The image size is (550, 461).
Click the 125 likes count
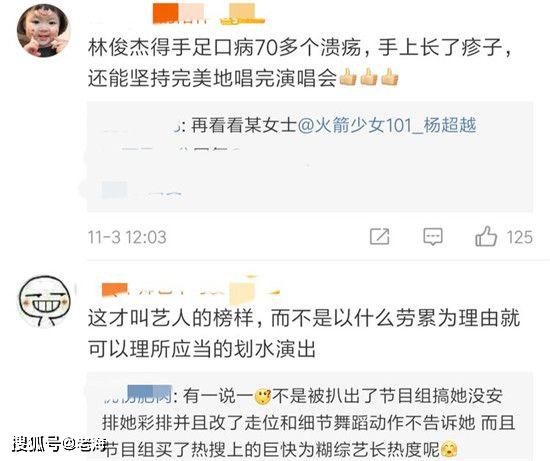coord(520,237)
